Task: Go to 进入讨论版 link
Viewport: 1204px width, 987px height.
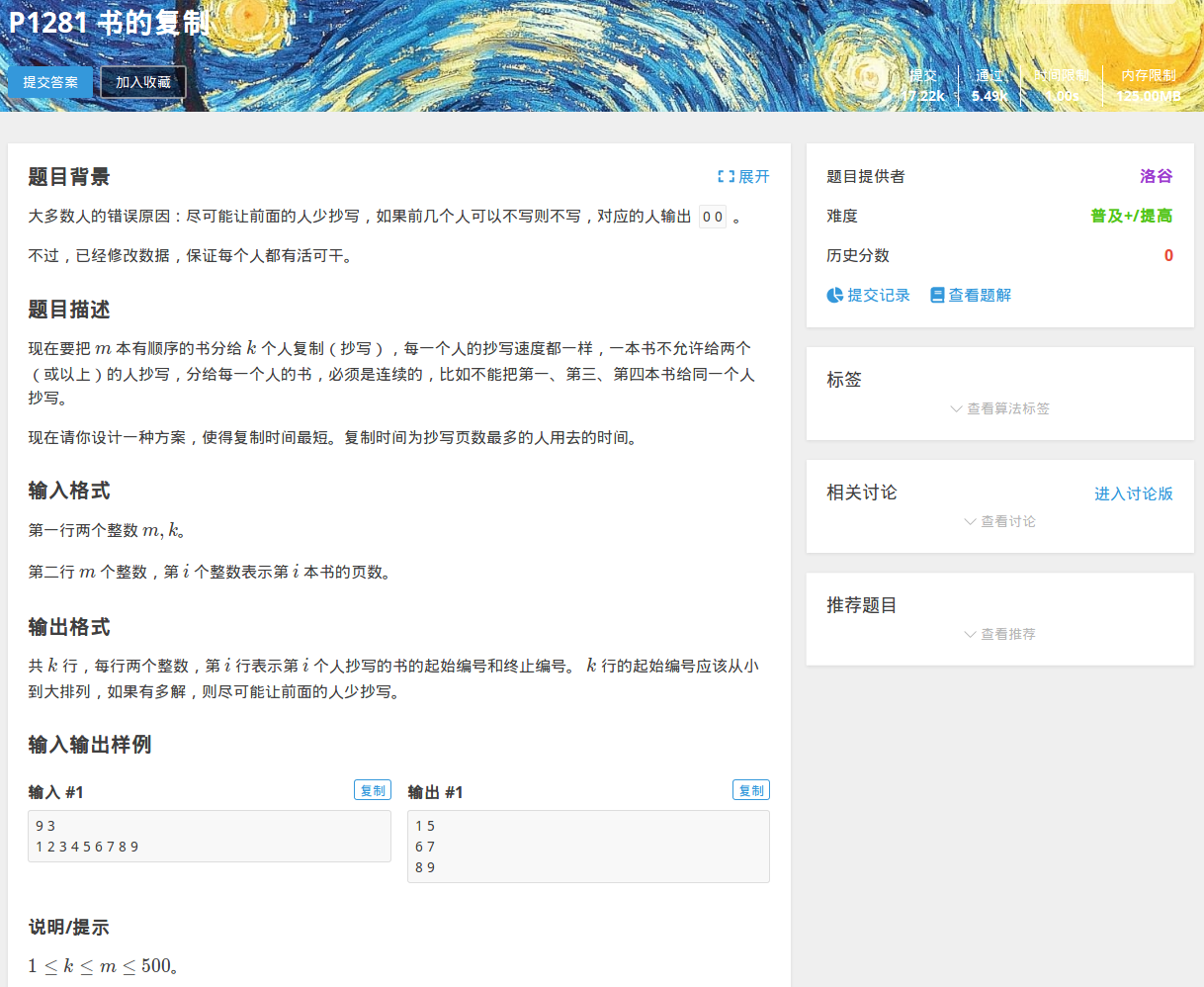Action: click(1133, 493)
